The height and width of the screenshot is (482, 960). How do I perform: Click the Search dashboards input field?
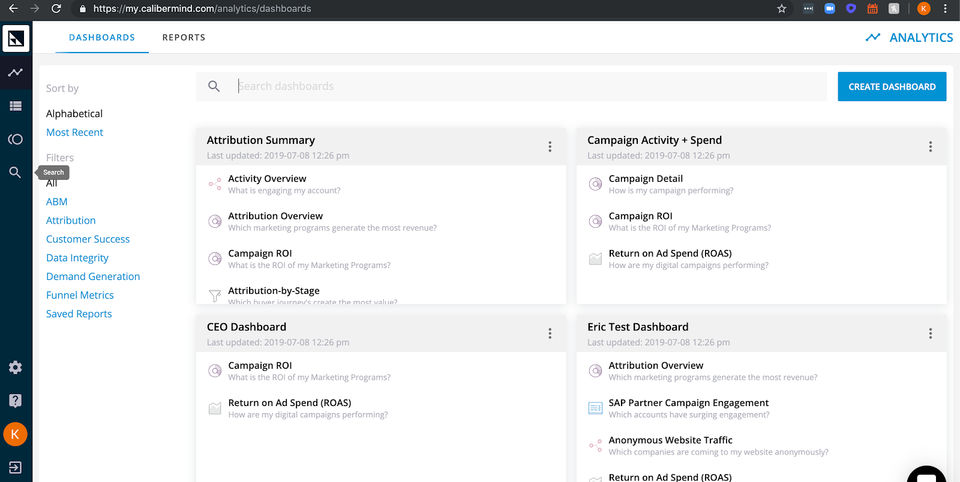pos(530,87)
